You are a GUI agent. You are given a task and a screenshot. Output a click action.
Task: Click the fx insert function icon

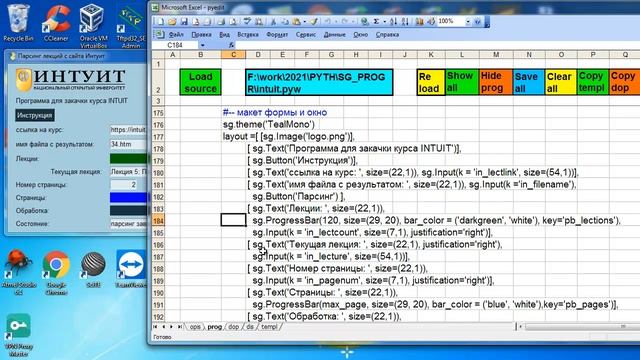231,45
